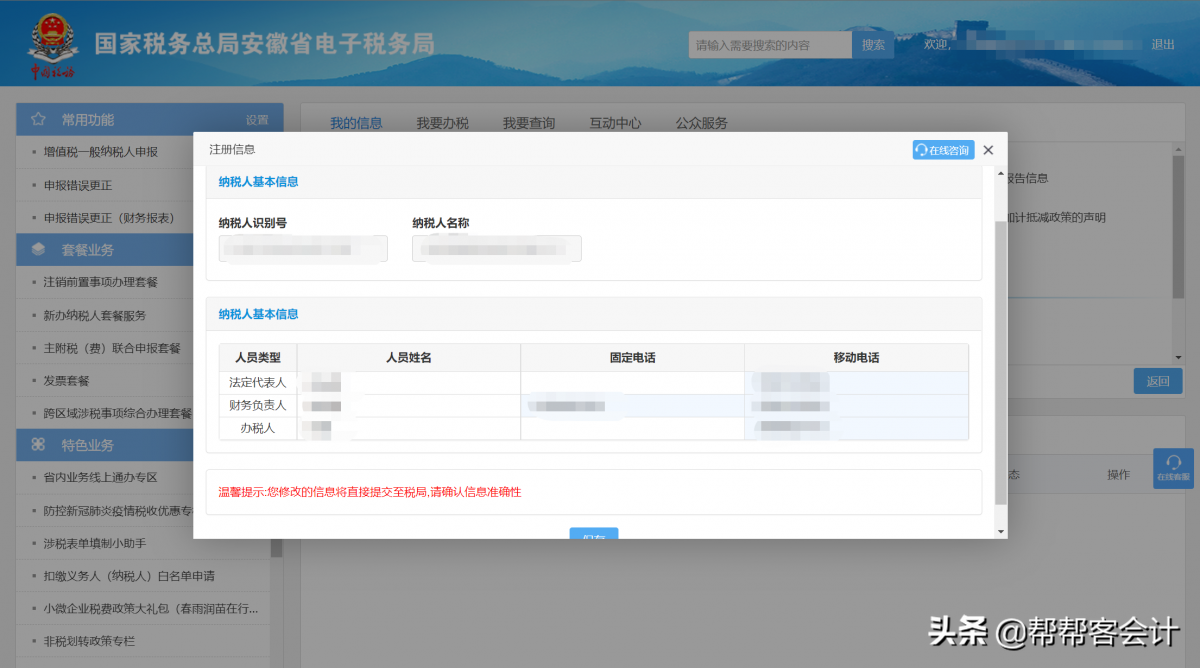The width and height of the screenshot is (1200, 668).
Task: Click the star icon beside 常用功能
Action: [38, 120]
